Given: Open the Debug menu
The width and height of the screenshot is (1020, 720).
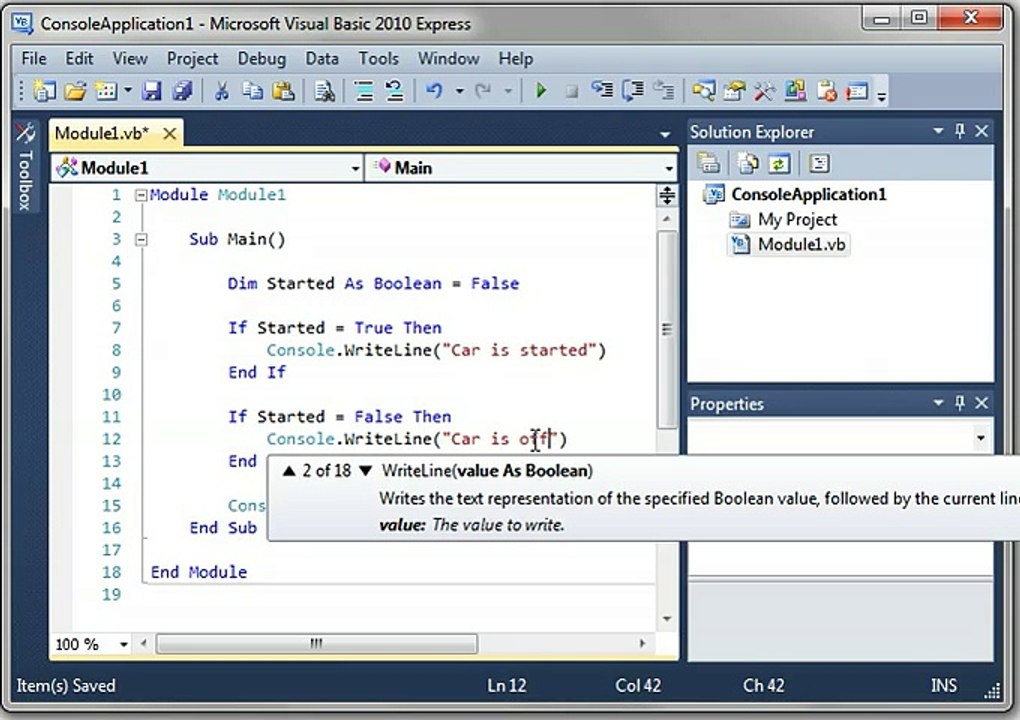Looking at the screenshot, I should 262,59.
